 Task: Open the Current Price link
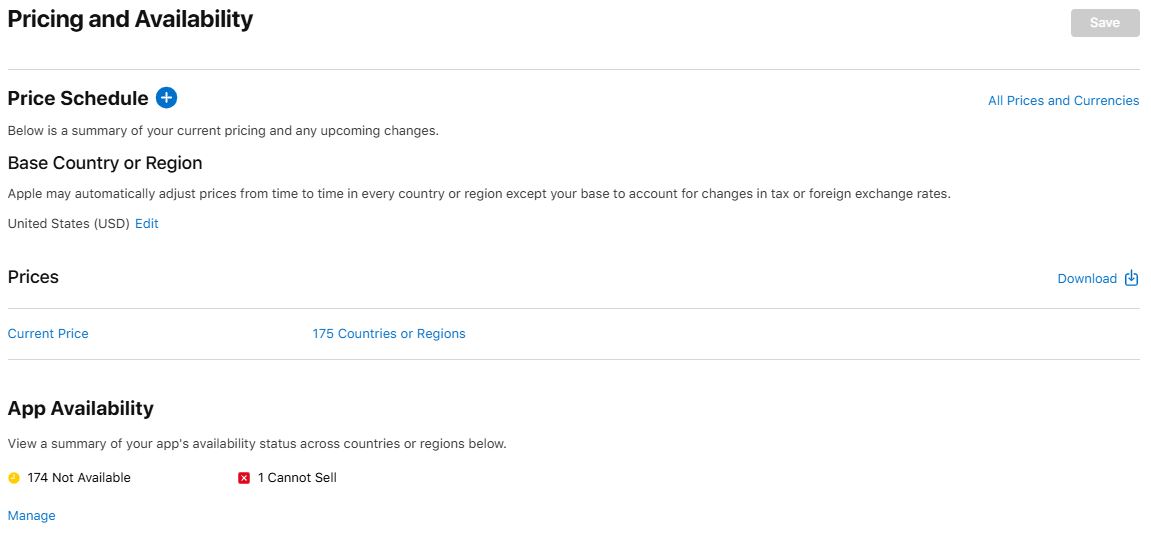pyautogui.click(x=48, y=334)
